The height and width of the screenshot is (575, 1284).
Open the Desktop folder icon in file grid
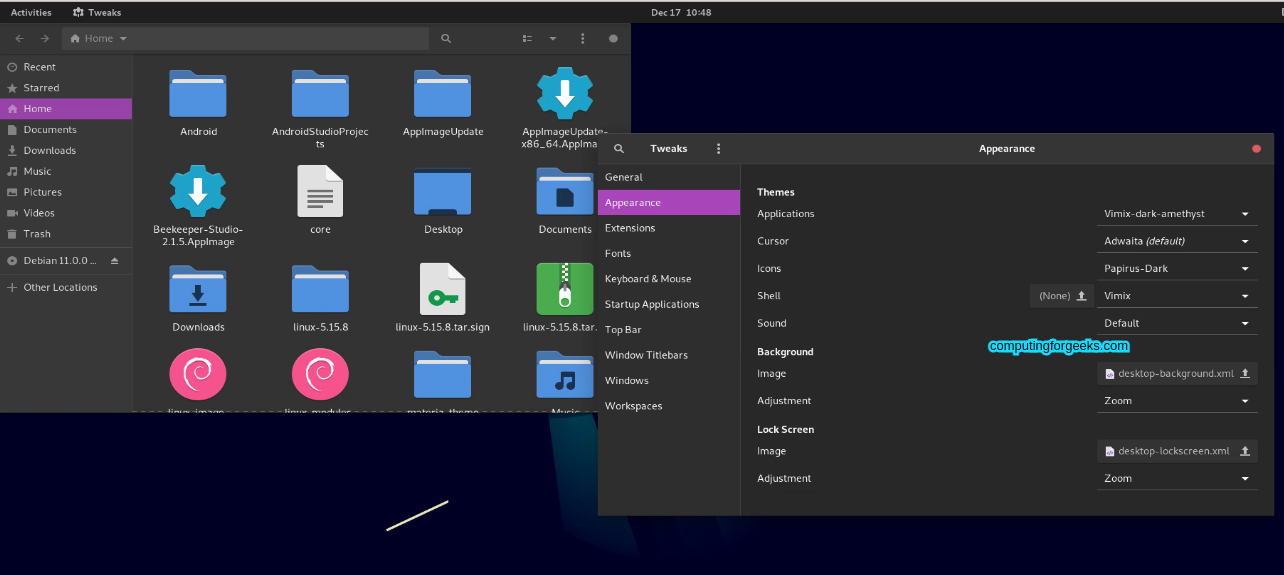443,191
